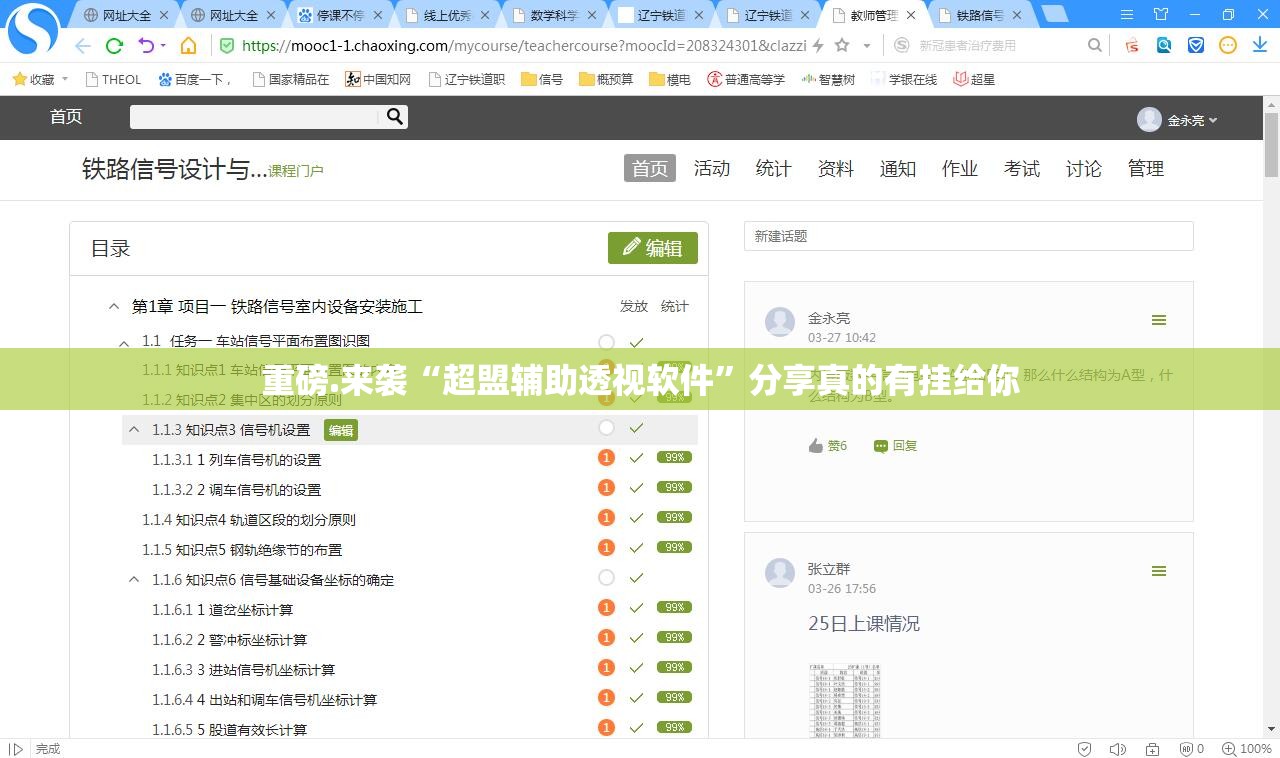Click the green 编辑 button beside 目录
Image resolution: width=1280 pixels, height=758 pixels.
pyautogui.click(x=652, y=248)
